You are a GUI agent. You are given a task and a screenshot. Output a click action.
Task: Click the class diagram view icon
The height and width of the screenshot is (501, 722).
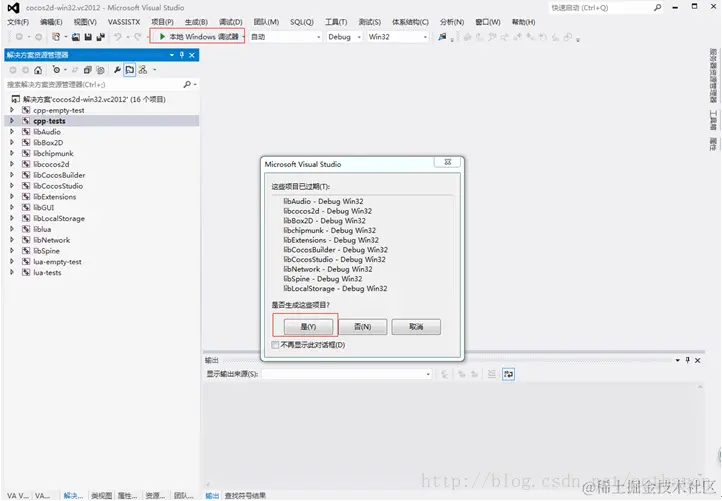(x=143, y=70)
